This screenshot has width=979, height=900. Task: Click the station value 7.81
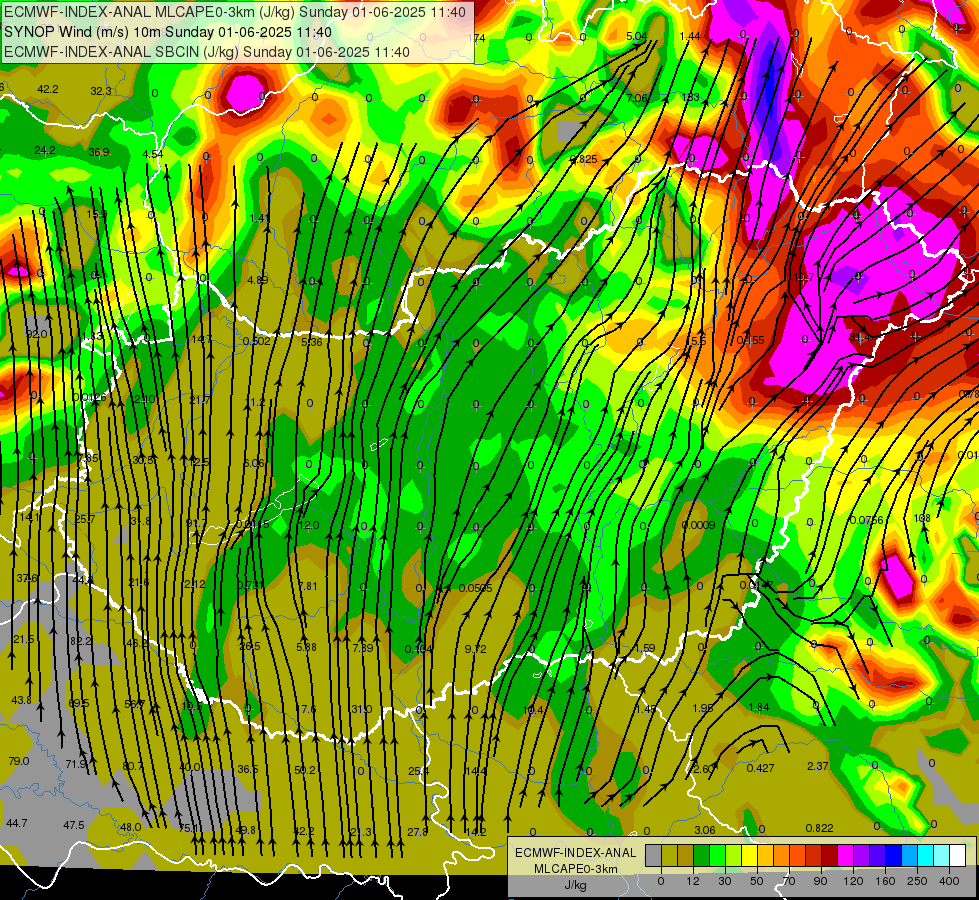[308, 586]
